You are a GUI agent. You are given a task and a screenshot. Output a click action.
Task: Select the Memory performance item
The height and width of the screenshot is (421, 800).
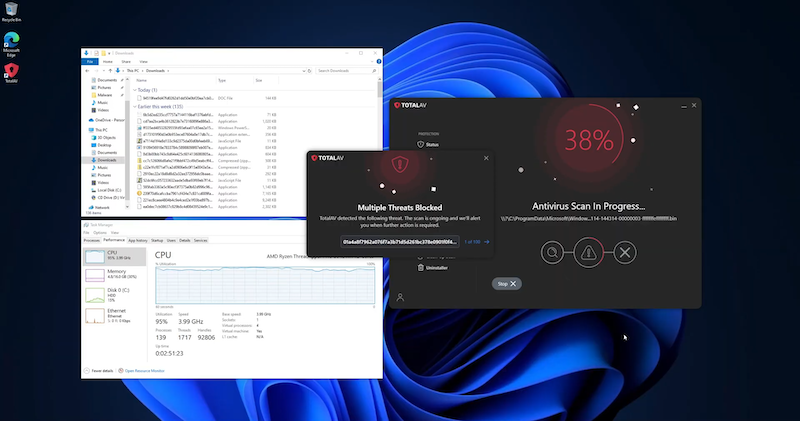click(114, 275)
